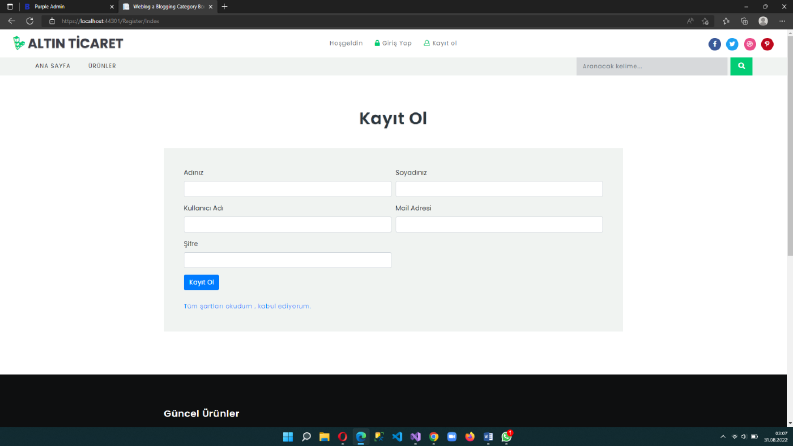Show hidden system tray icons
Screen dimensions: 793x446
point(723,437)
